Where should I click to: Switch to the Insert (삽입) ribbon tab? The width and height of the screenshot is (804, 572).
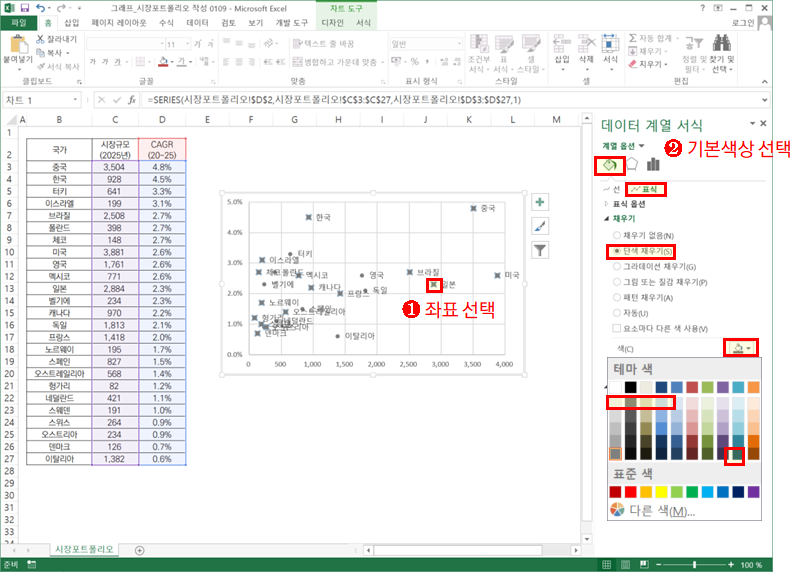click(x=72, y=23)
